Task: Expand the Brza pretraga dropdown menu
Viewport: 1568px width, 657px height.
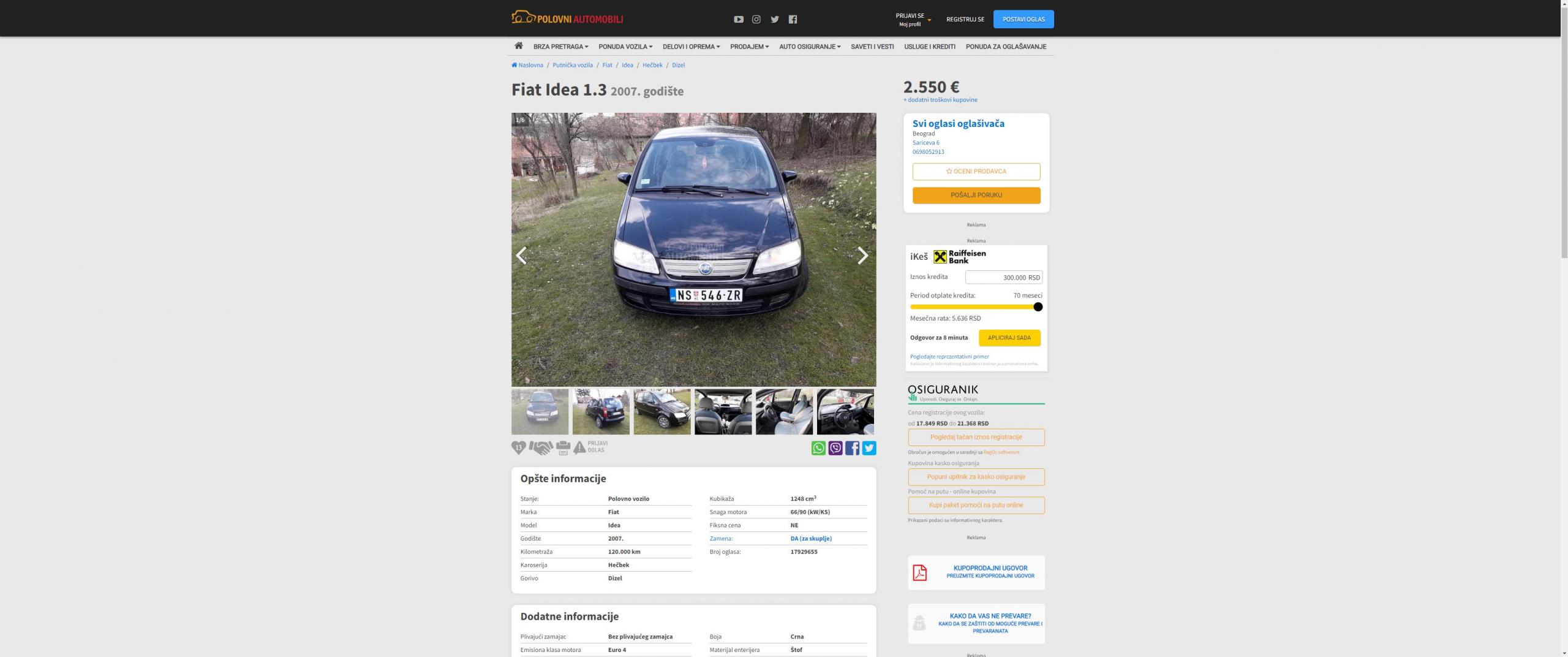Action: point(560,47)
